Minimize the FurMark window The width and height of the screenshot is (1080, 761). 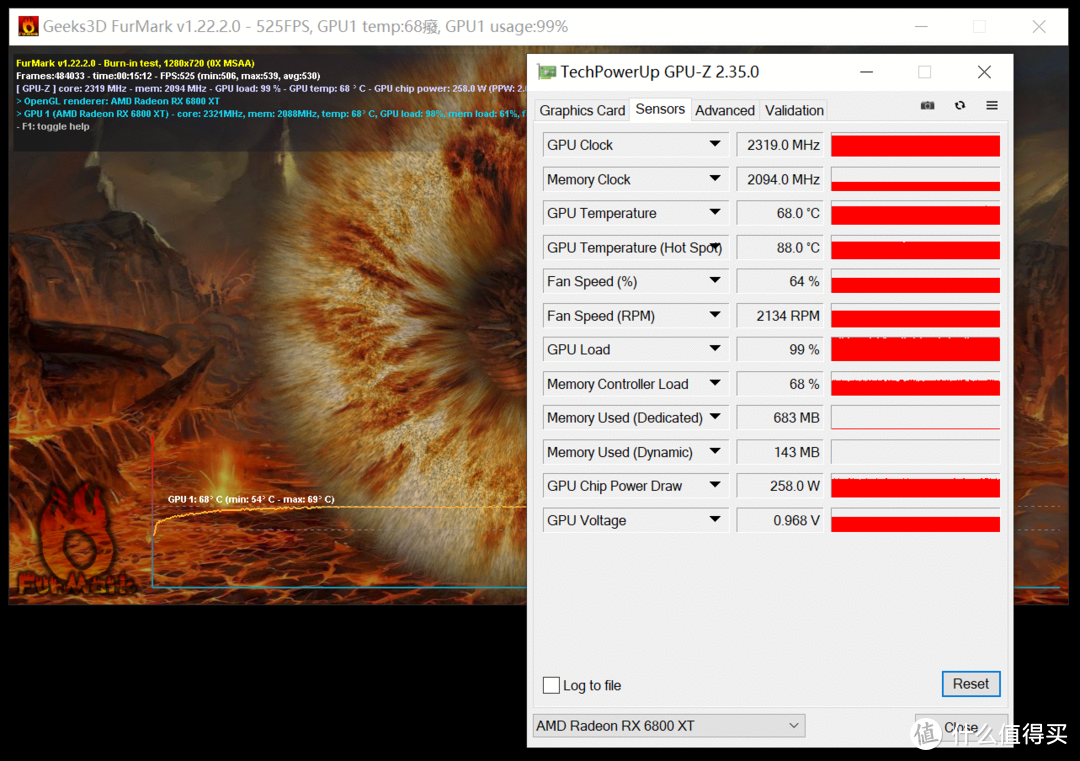point(922,26)
